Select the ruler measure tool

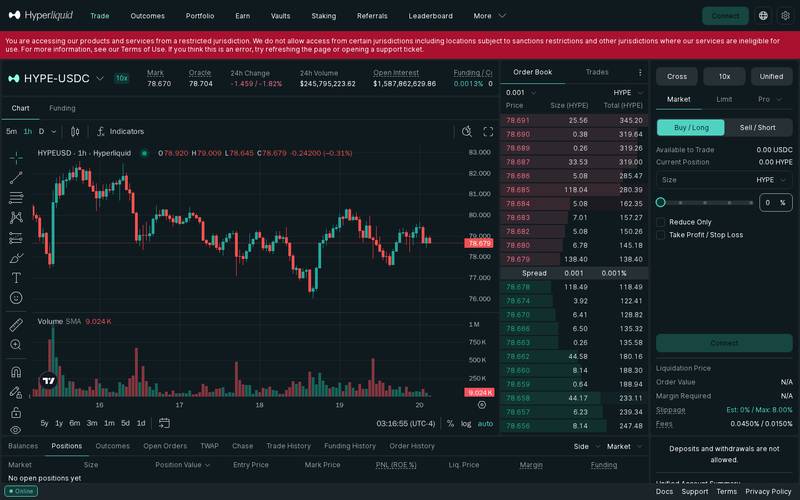16,324
